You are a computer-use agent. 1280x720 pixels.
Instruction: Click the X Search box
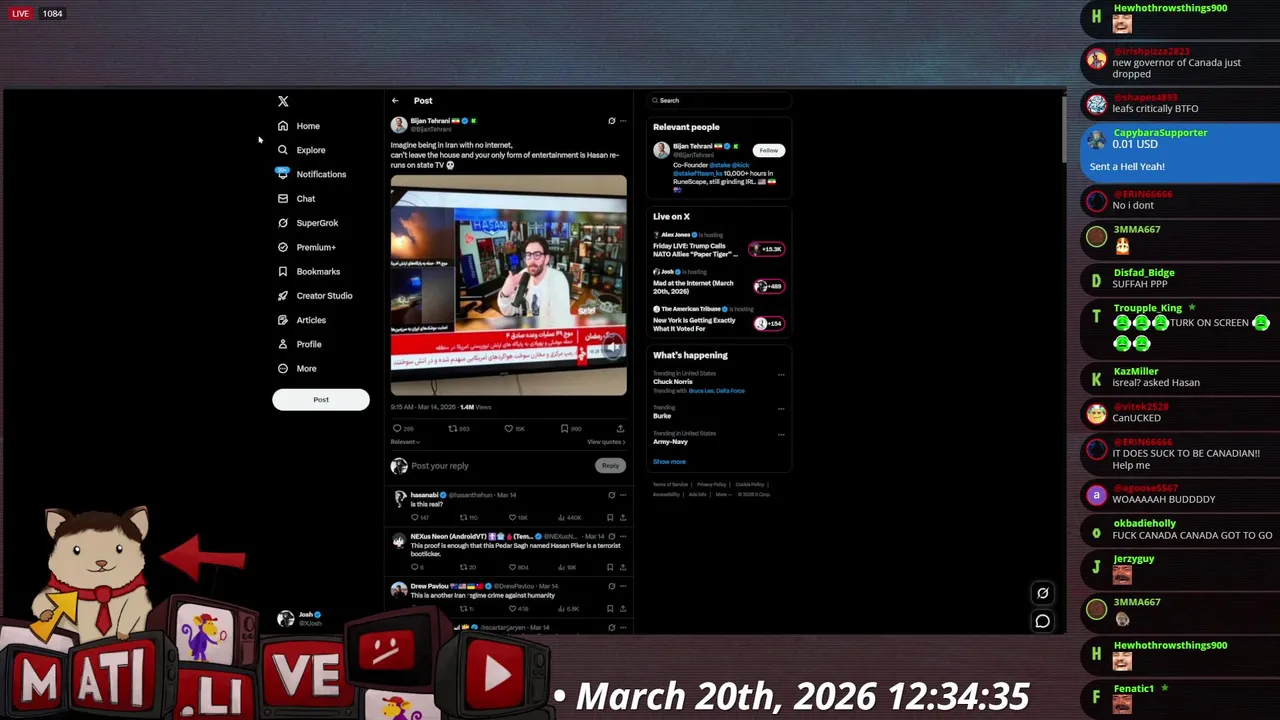[718, 101]
